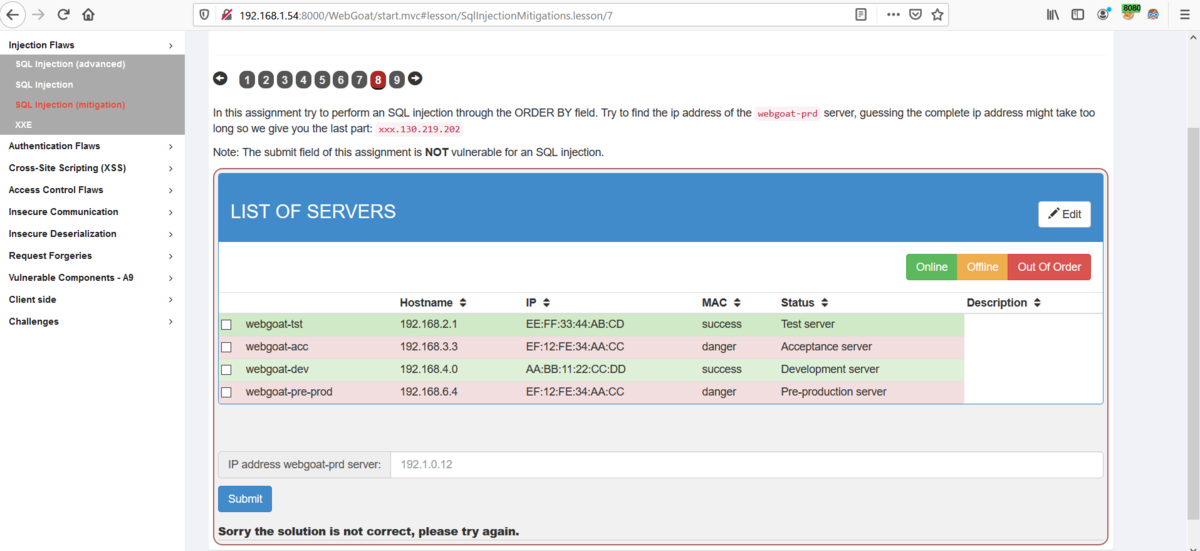Image resolution: width=1200 pixels, height=551 pixels.
Task: Open Firefox account icon
Action: [x=1104, y=15]
